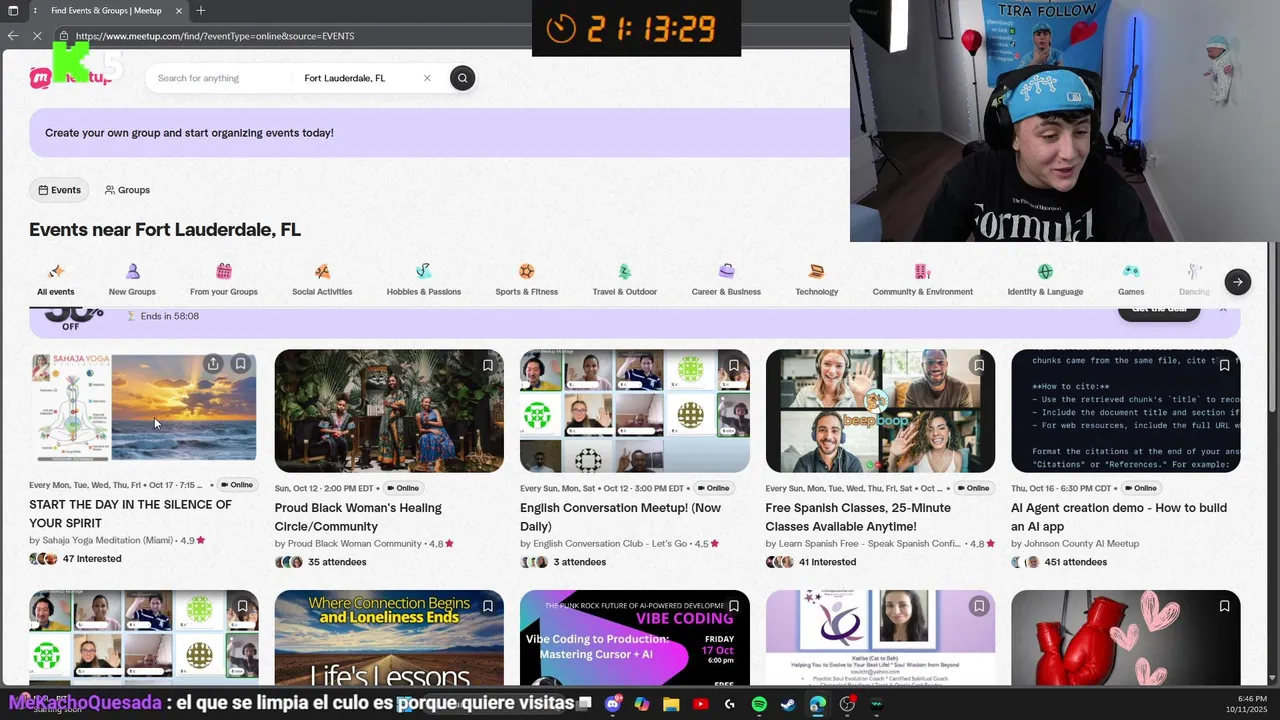The image size is (1280, 720).
Task: Select the Sports & Fitness category
Action: (527, 280)
